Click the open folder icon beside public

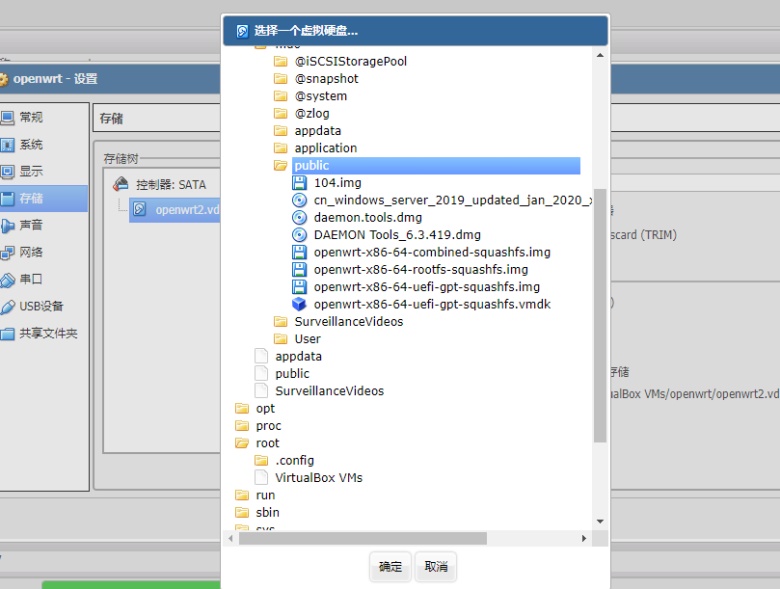coord(281,165)
